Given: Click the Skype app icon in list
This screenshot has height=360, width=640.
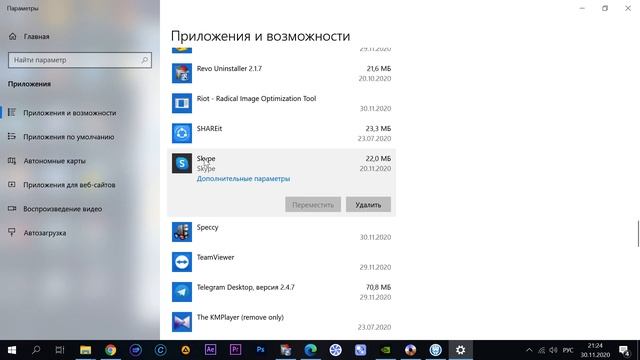Looking at the screenshot, I should [182, 163].
